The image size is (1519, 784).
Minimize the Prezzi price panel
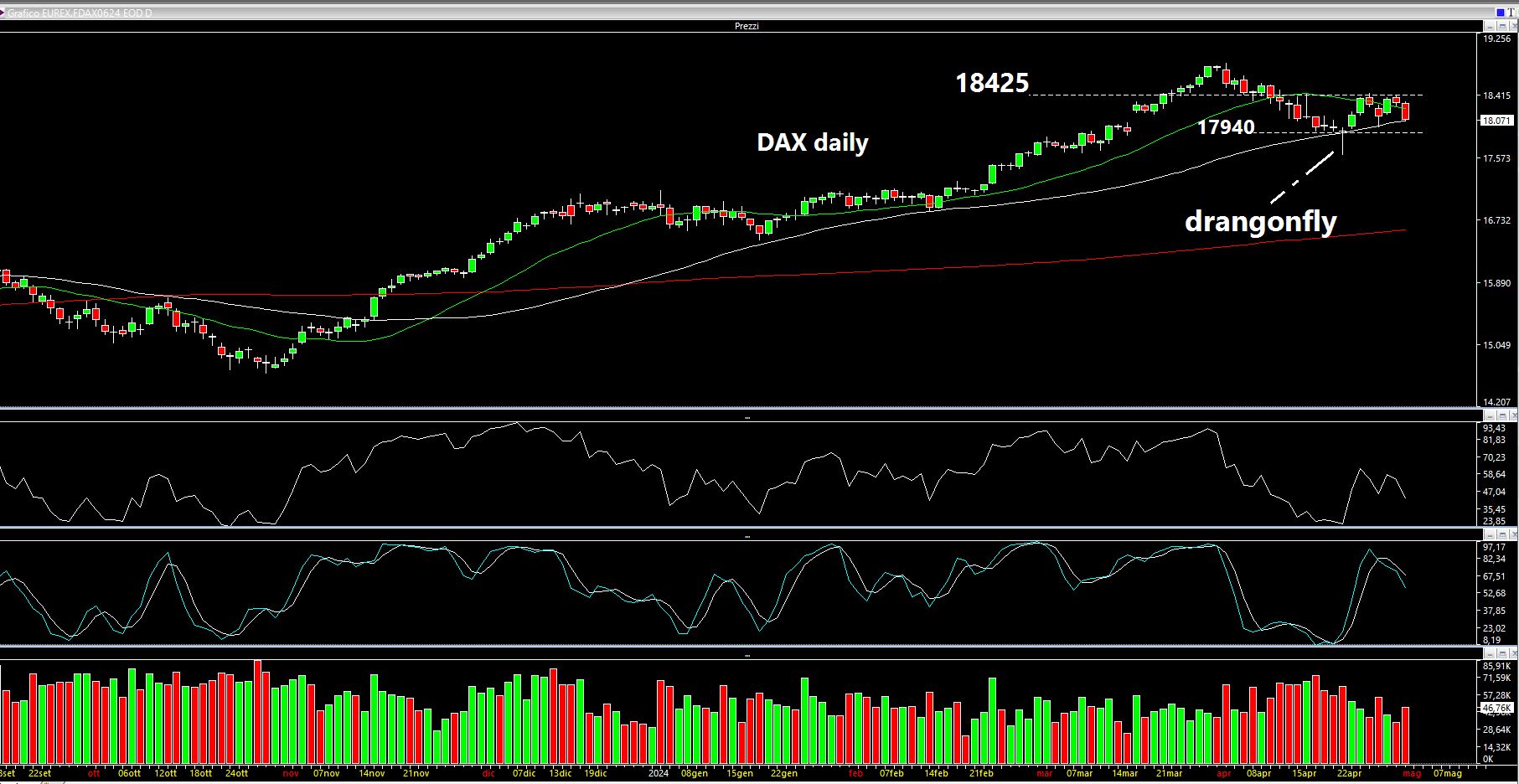click(1490, 26)
